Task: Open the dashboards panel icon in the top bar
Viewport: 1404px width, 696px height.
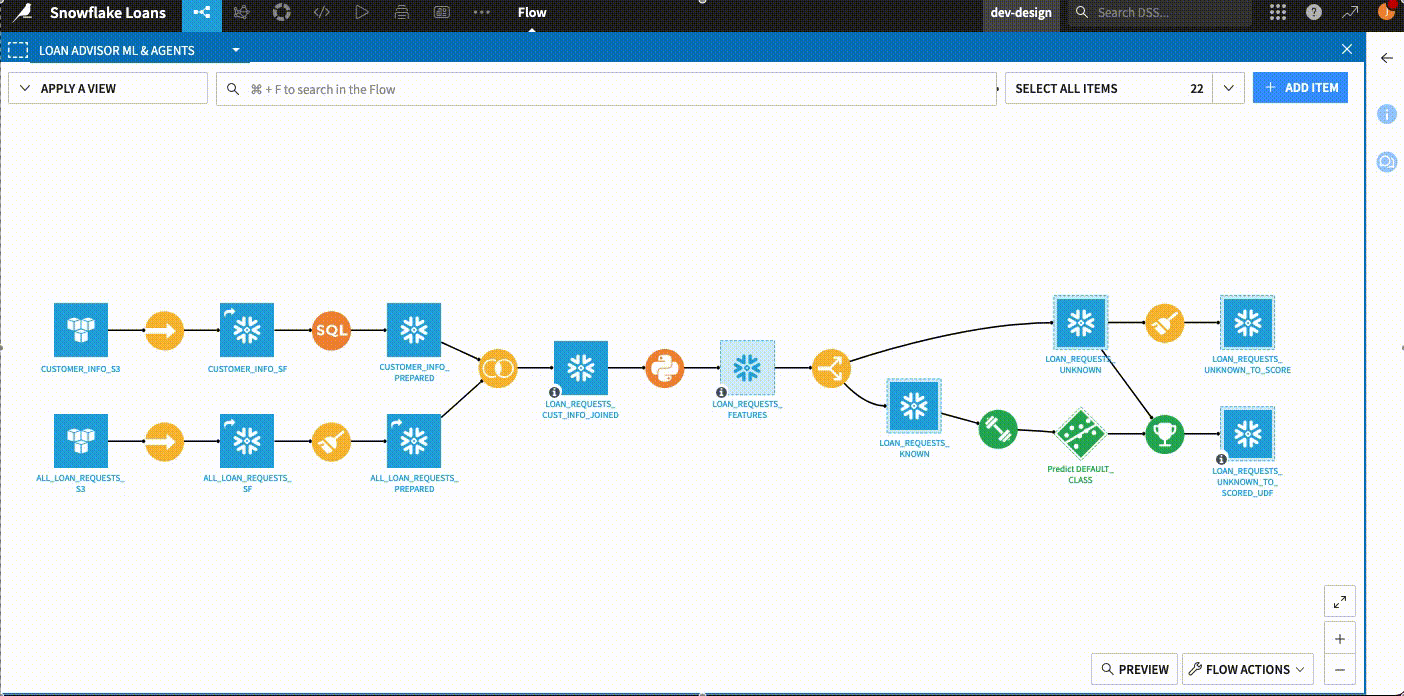Action: 441,13
